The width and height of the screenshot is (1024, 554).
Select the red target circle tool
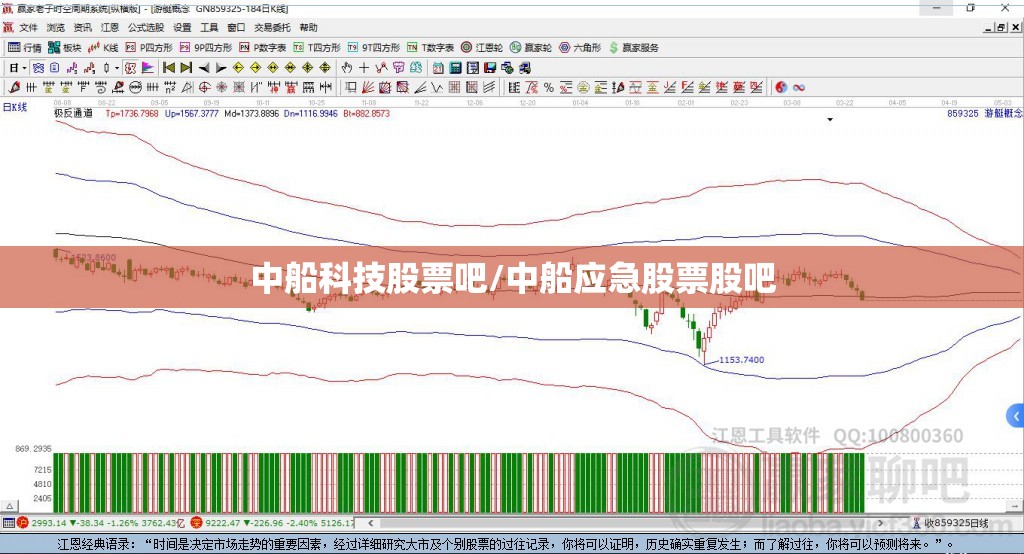tap(204, 88)
